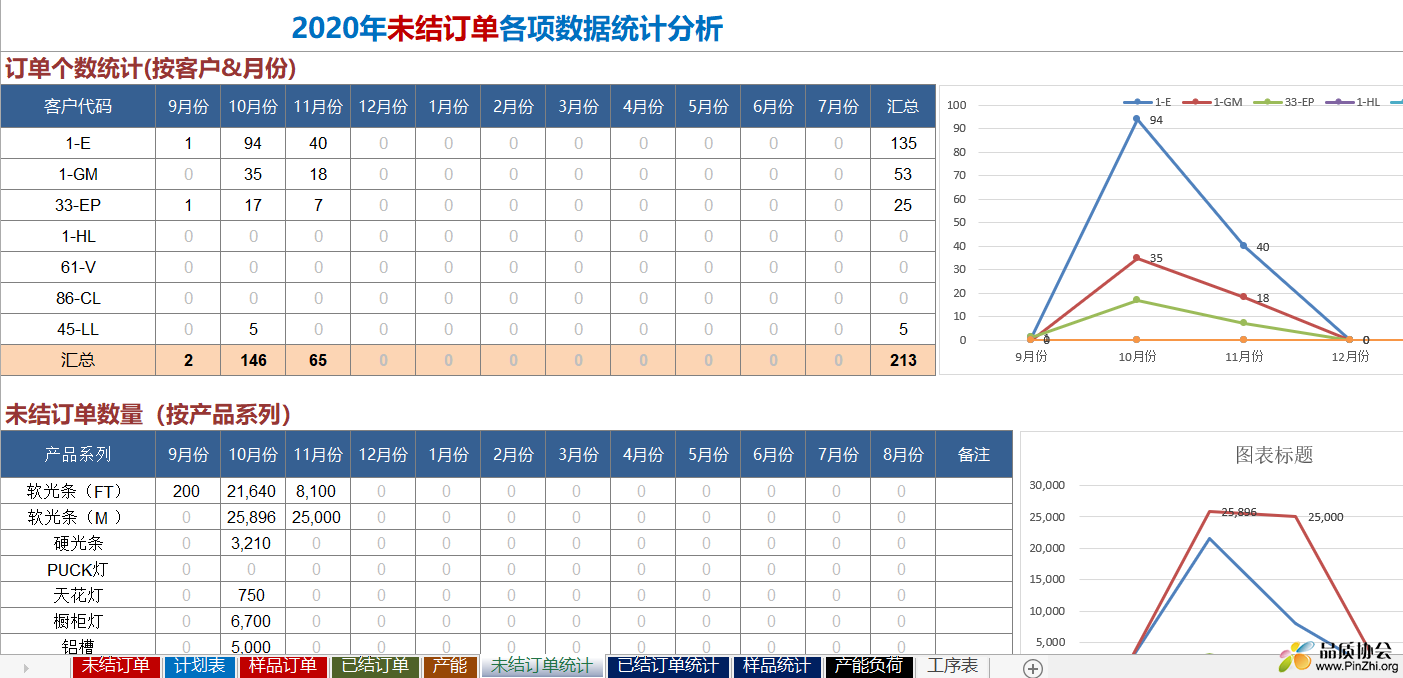Switch to the 工序表 sheet tab

[x=952, y=666]
